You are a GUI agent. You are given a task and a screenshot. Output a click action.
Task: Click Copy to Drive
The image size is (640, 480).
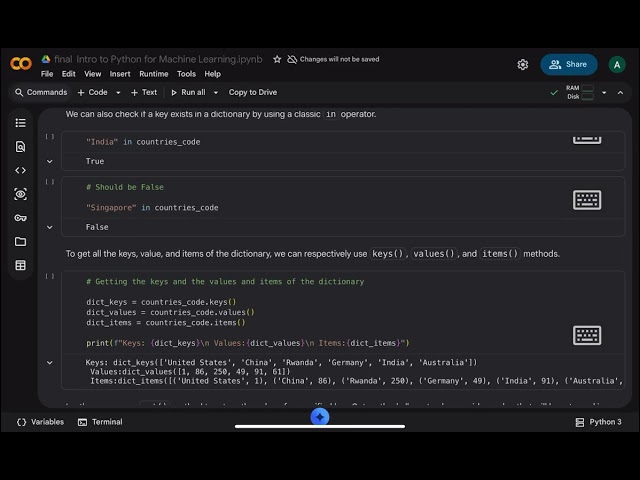coord(253,92)
